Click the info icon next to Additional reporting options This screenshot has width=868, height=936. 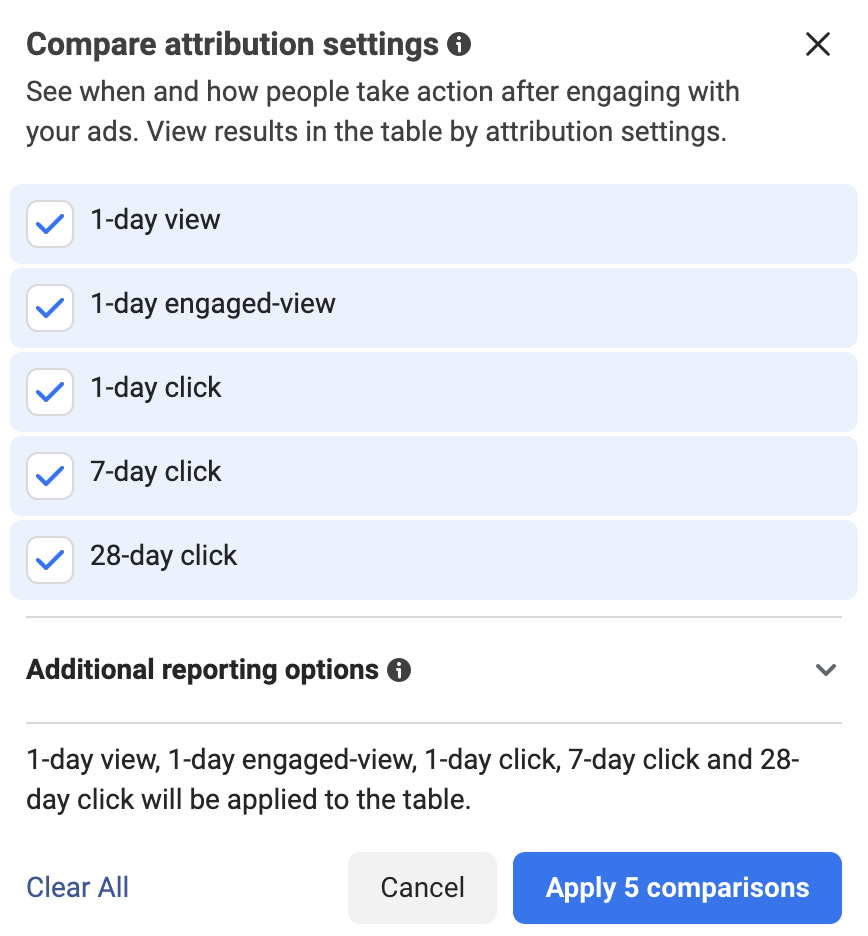(x=399, y=670)
